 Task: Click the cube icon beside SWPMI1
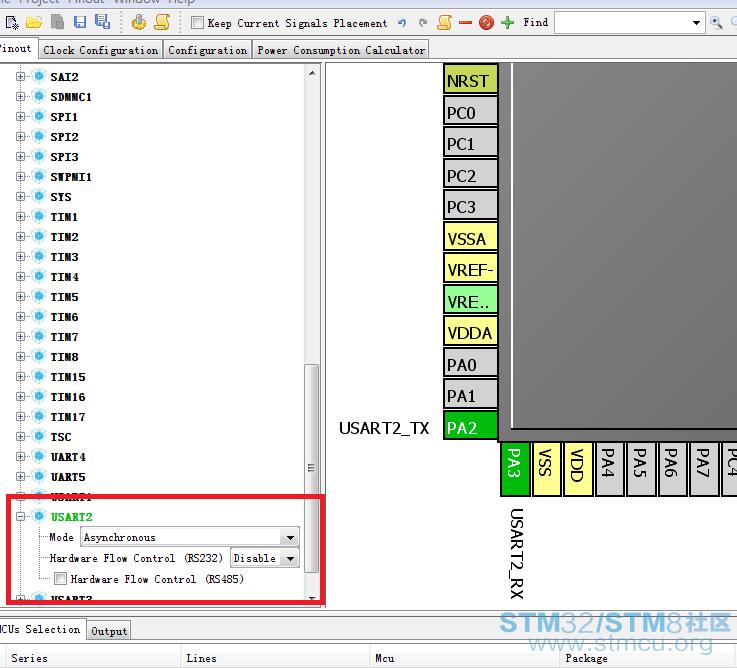click(39, 177)
